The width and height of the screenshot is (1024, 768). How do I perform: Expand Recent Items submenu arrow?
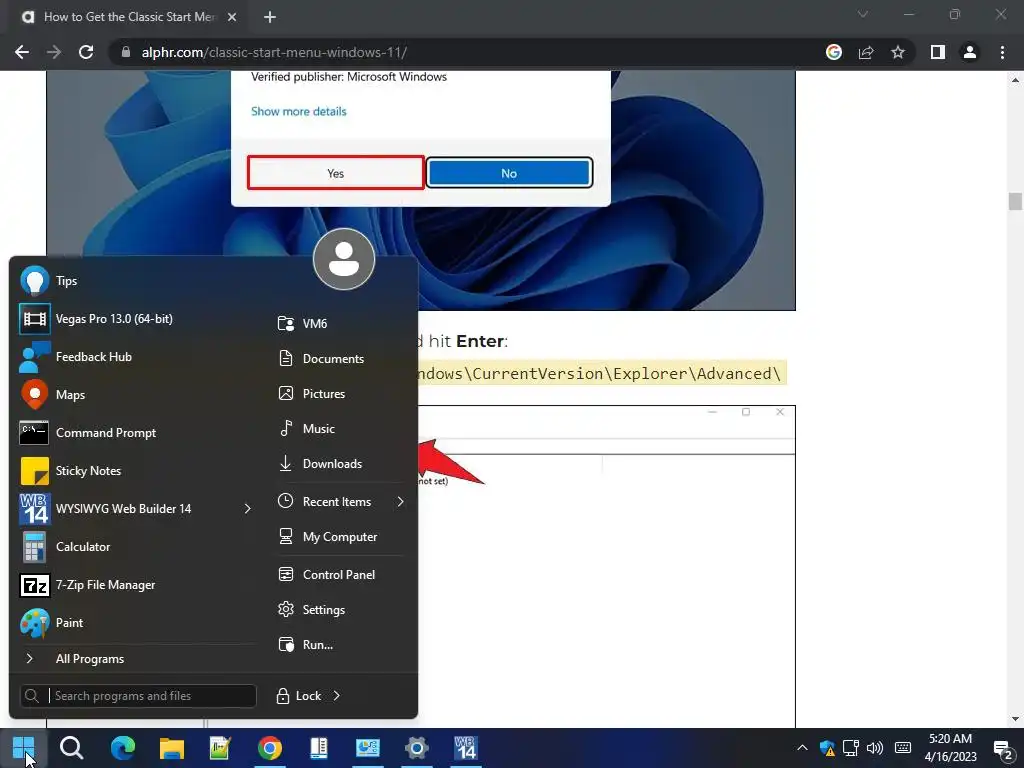pyautogui.click(x=400, y=502)
